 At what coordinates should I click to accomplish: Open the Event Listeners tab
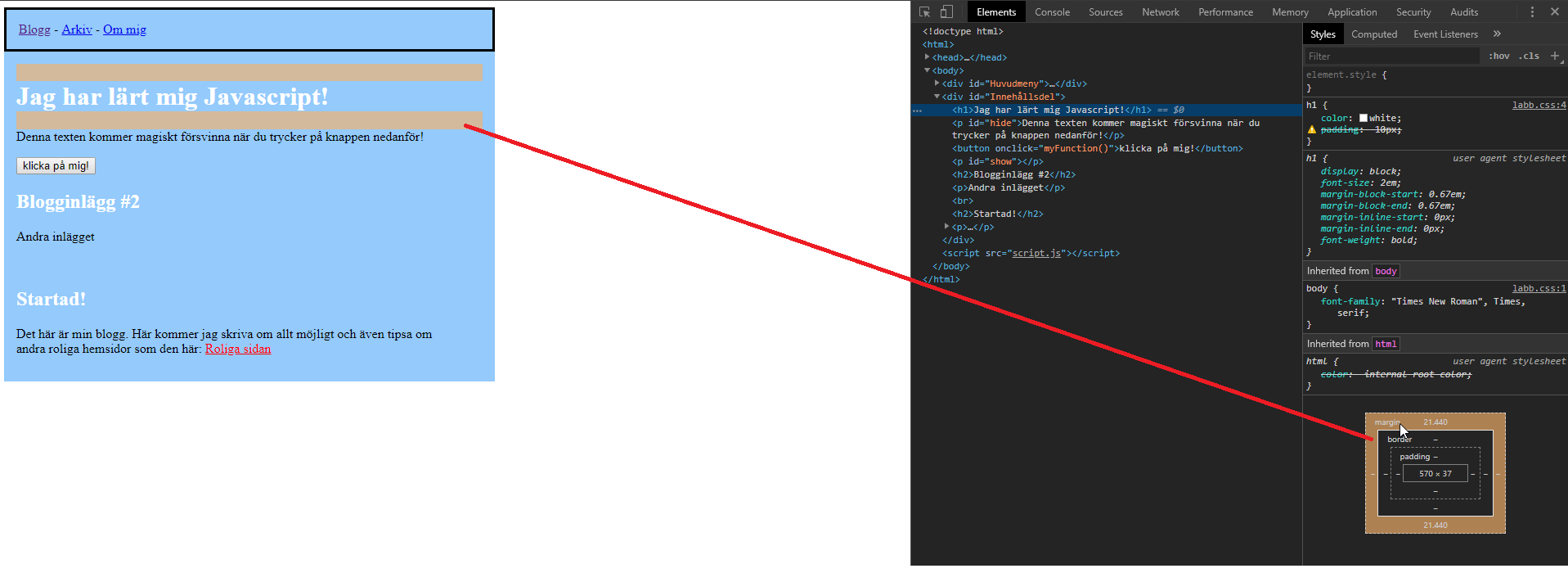(1445, 34)
